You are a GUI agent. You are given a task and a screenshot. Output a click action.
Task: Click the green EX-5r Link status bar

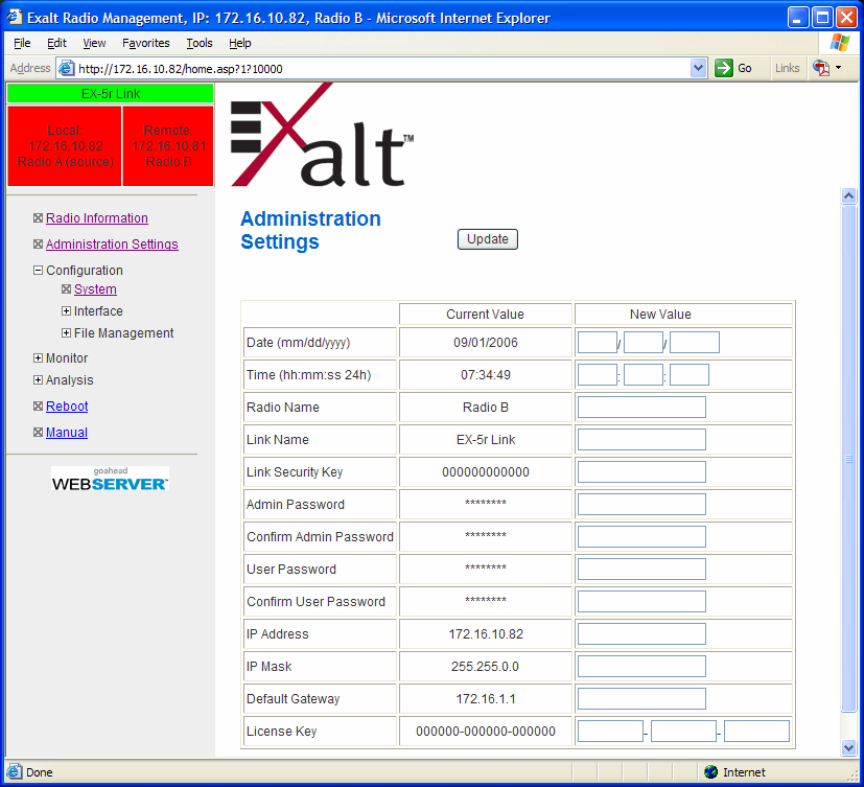click(110, 93)
